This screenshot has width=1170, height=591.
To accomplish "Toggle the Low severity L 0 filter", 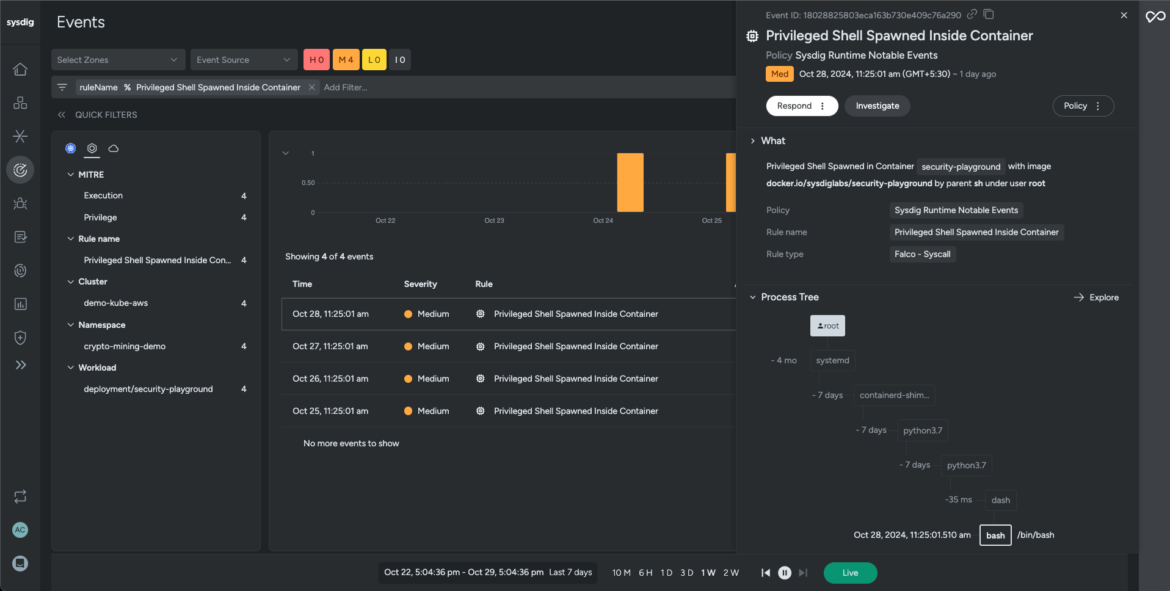I will pyautogui.click(x=375, y=60).
